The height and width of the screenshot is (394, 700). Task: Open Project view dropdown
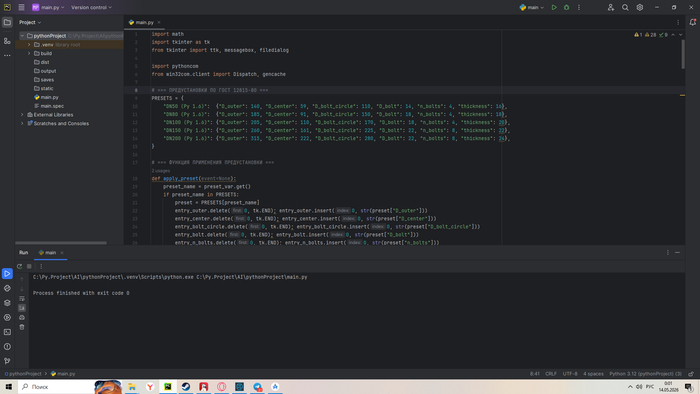(30, 22)
